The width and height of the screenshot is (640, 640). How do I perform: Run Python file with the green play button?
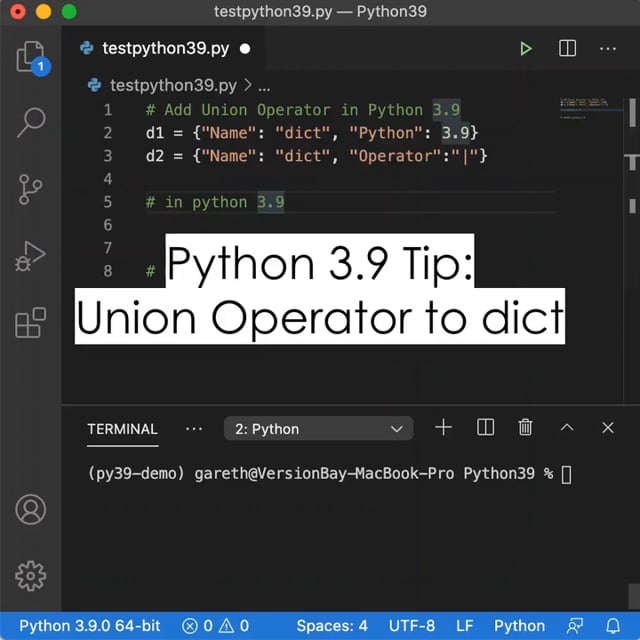[526, 49]
